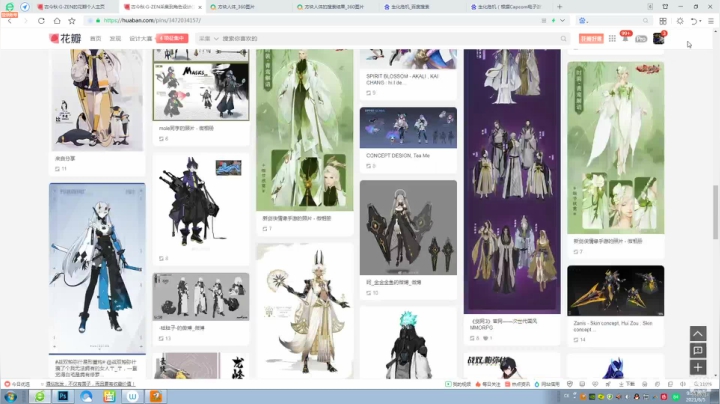
Task: Open notifications bell with 99+ badge
Action: [x=625, y=37]
